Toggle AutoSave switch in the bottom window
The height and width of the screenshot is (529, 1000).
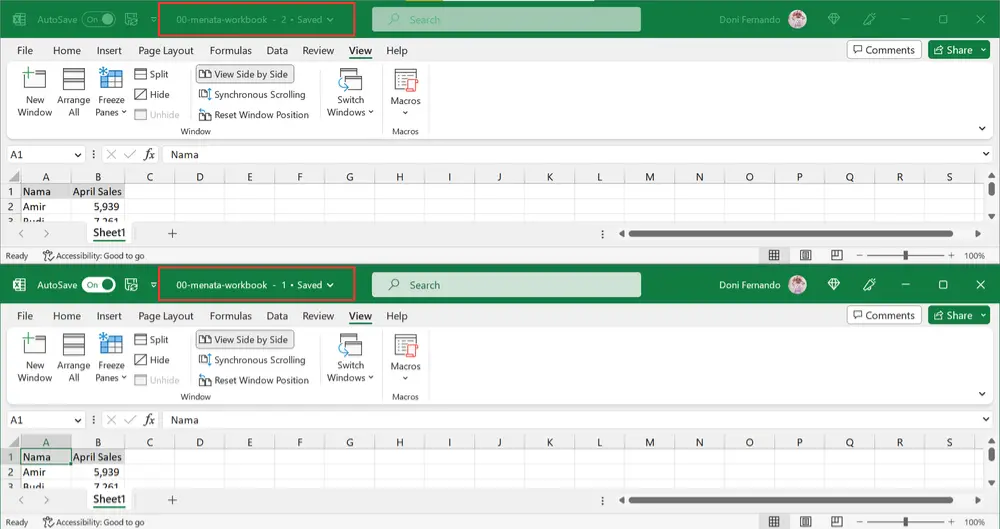coord(98,285)
